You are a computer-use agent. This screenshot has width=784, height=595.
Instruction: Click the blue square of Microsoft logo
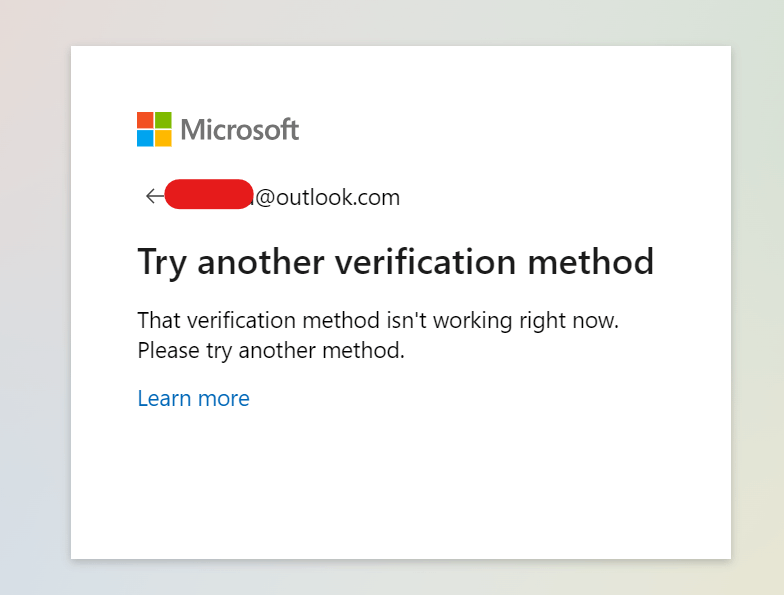tap(145, 138)
